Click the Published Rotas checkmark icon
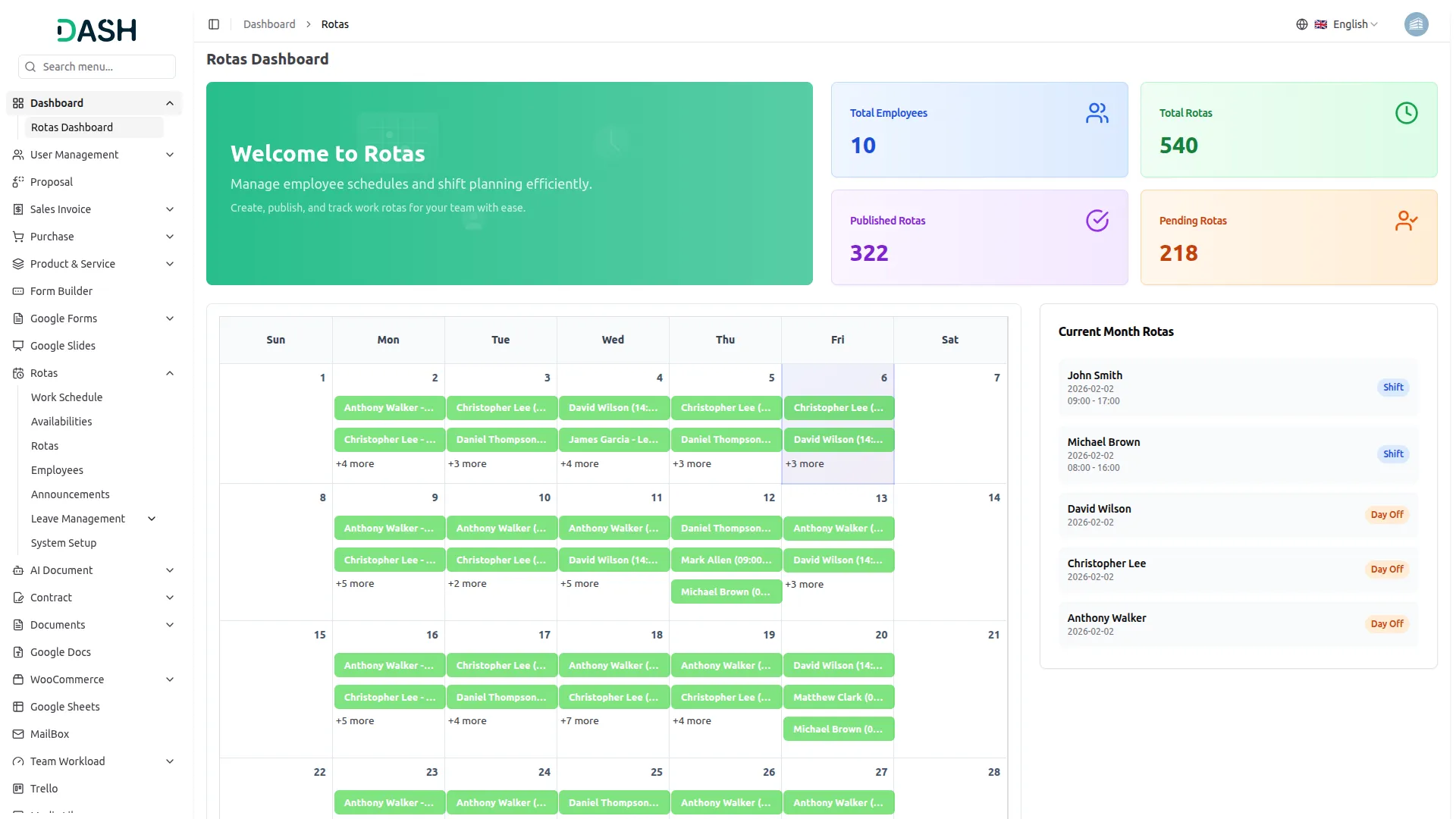 pyautogui.click(x=1097, y=221)
